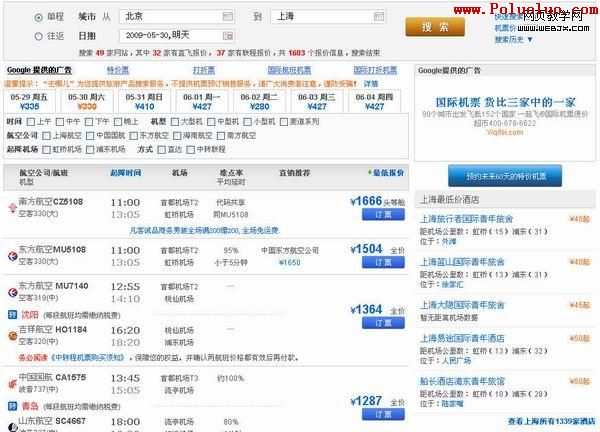Select the 05-30 周六 ¥330 date tab

pos(87,101)
